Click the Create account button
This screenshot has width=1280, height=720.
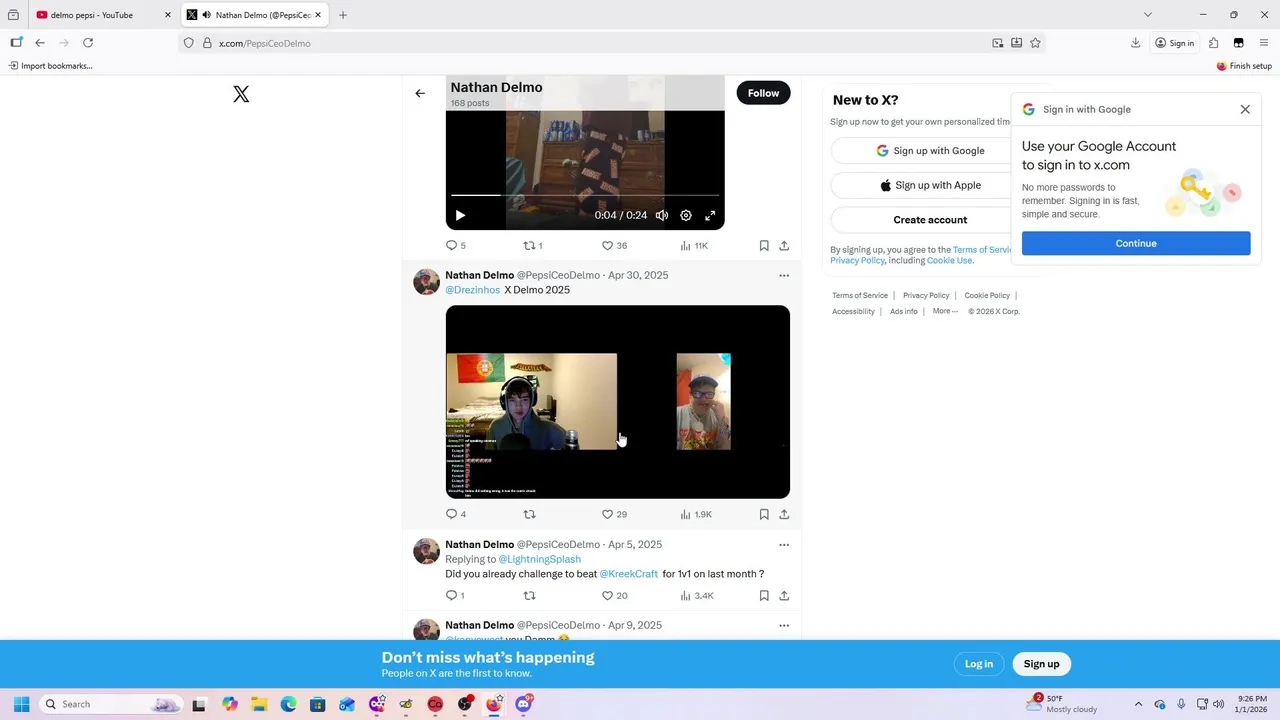pos(930,220)
